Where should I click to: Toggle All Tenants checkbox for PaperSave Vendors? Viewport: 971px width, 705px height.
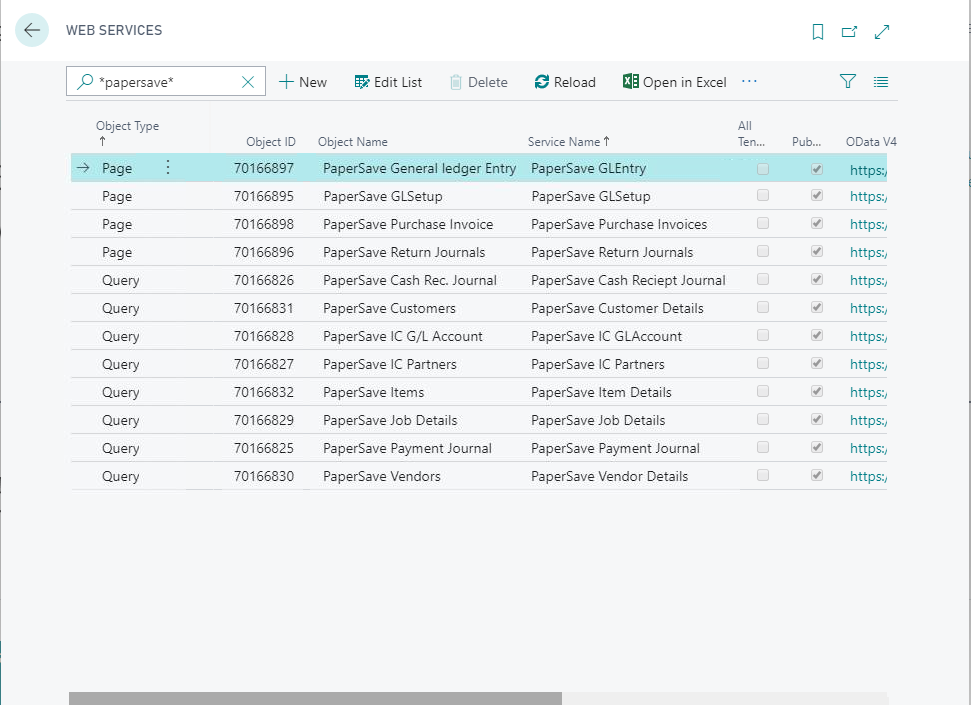click(763, 476)
